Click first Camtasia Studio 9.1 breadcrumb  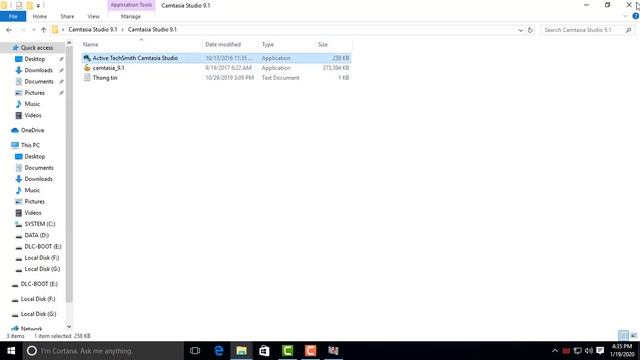tap(93, 29)
